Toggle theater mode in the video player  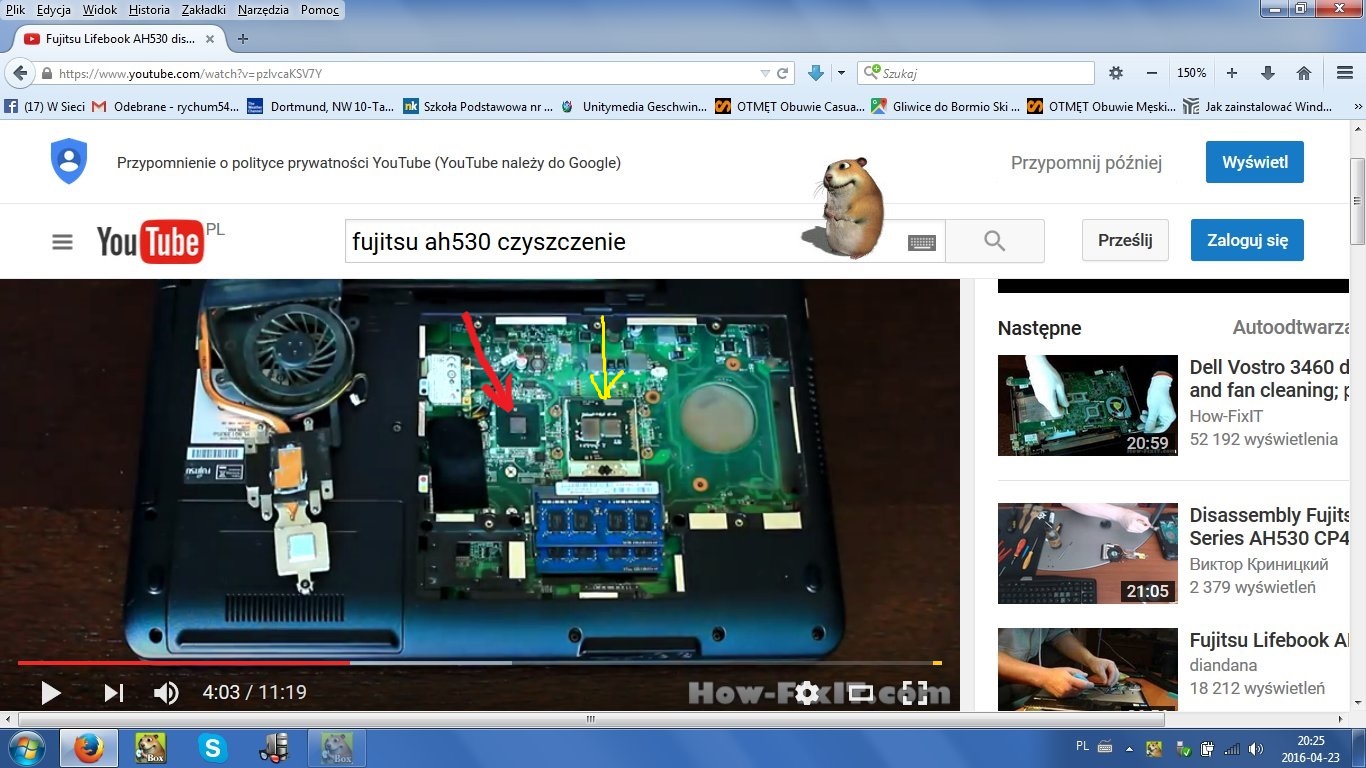[861, 692]
